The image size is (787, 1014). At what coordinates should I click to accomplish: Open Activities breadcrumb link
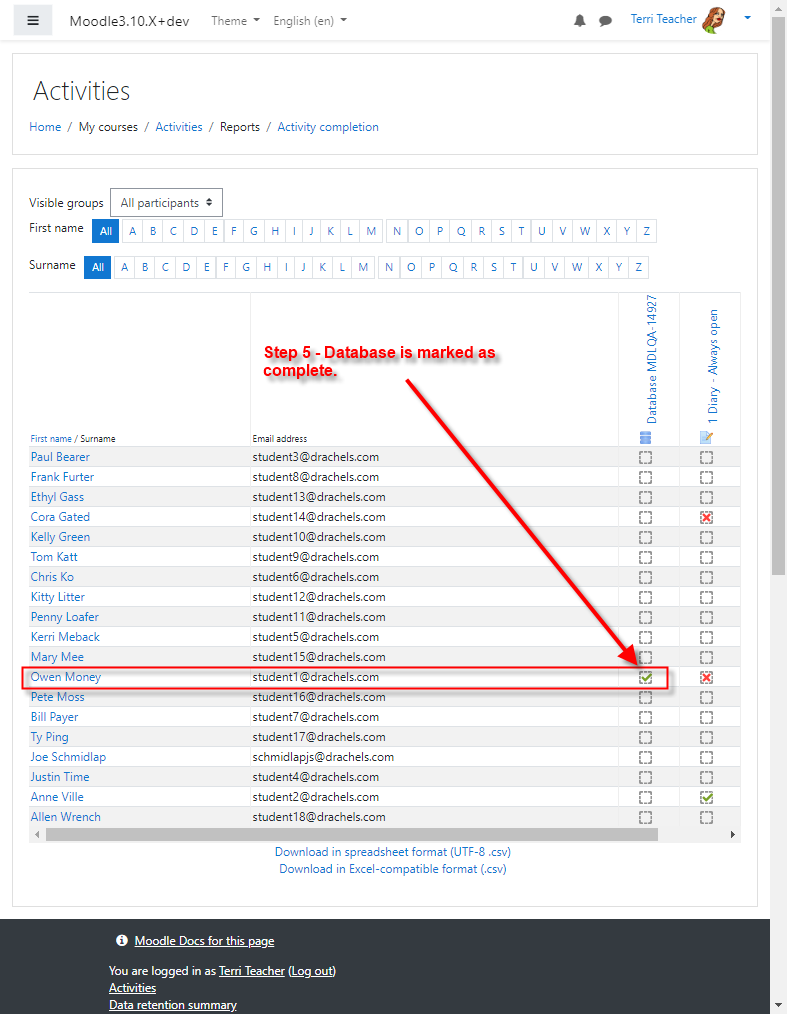179,127
